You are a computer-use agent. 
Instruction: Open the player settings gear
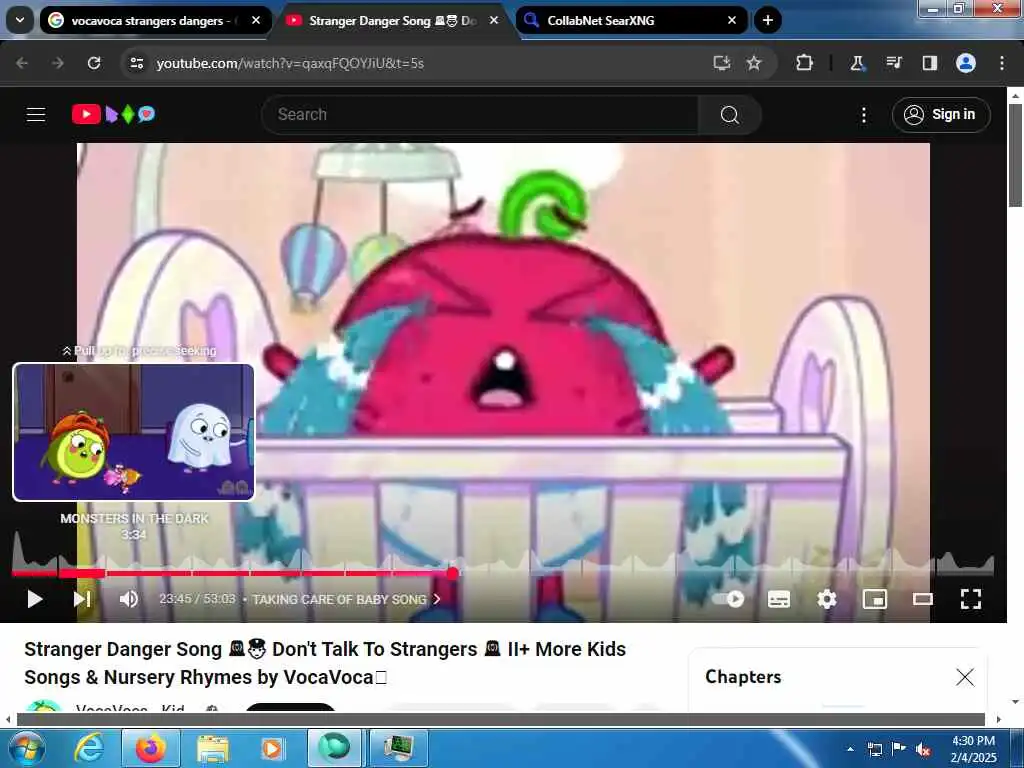(827, 599)
